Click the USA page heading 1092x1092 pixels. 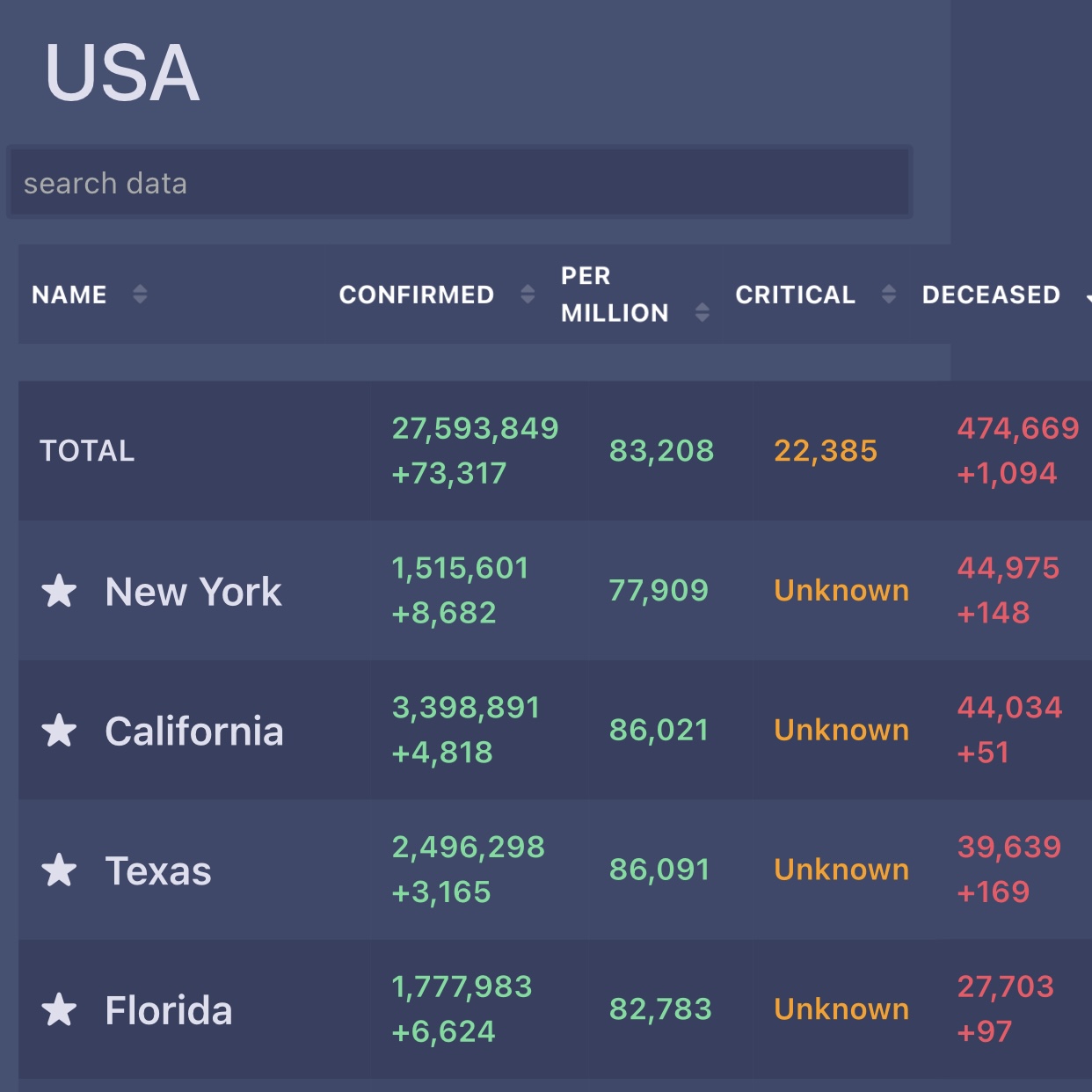(x=122, y=73)
